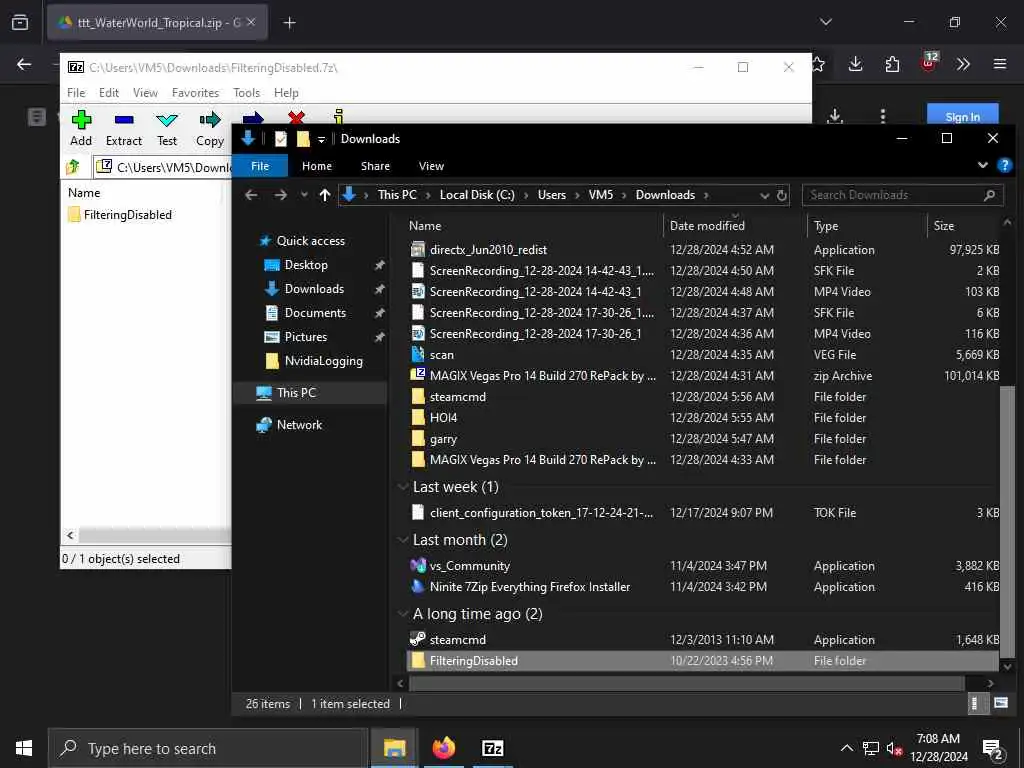Refresh the Downloads folder view
Screen dimensions: 1024x768
coord(781,195)
